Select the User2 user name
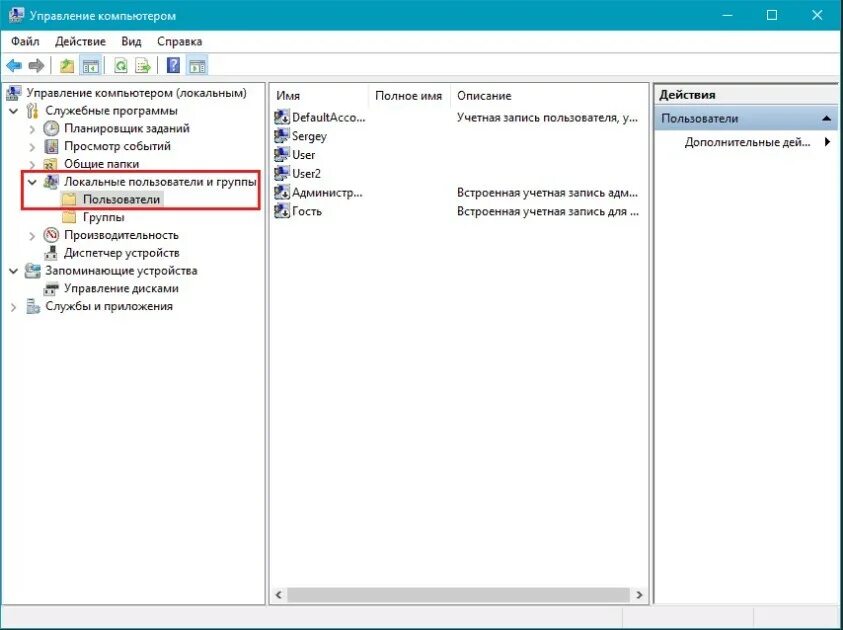The height and width of the screenshot is (630, 843). point(306,173)
